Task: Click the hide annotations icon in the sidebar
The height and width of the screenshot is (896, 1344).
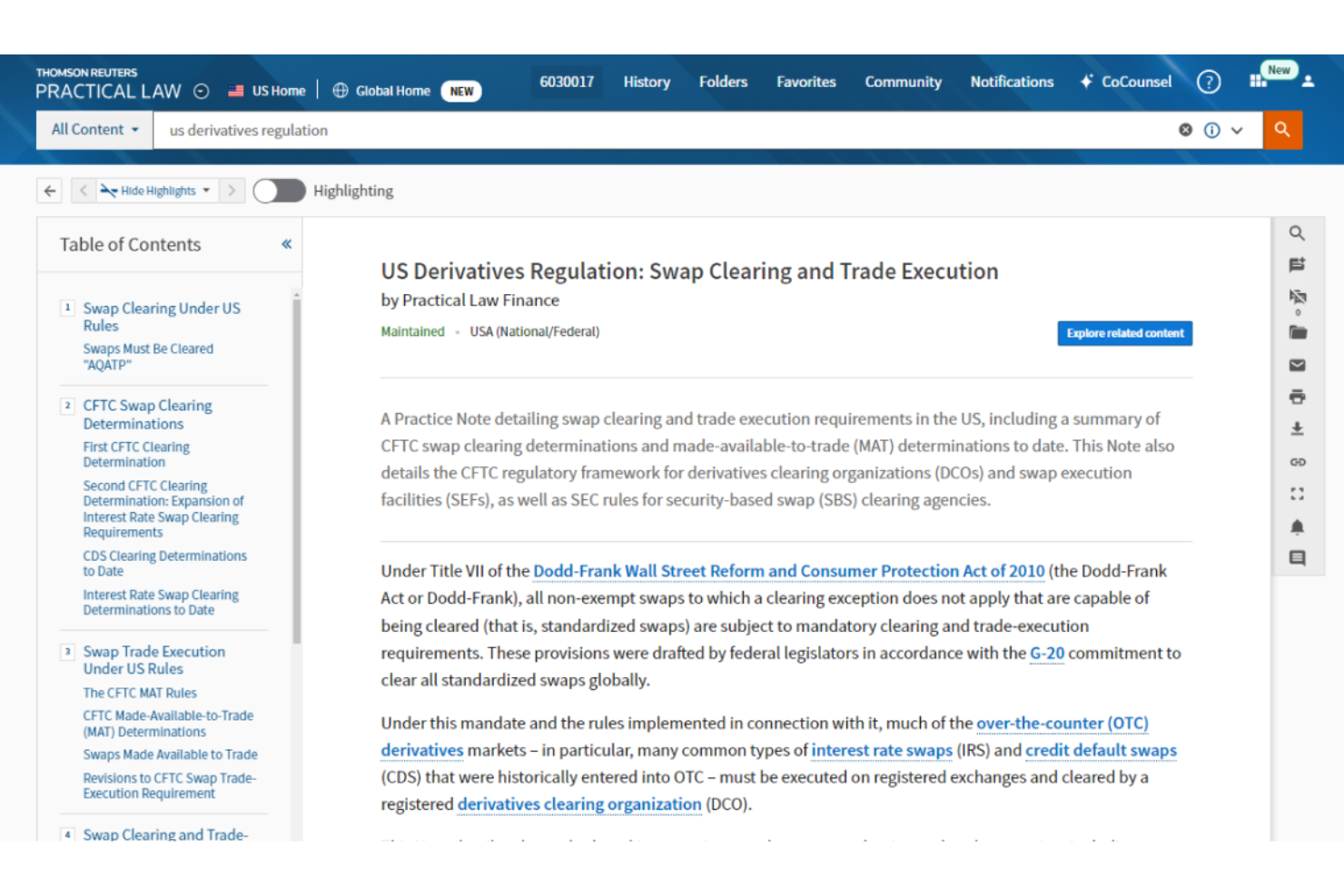Action: point(1297,297)
